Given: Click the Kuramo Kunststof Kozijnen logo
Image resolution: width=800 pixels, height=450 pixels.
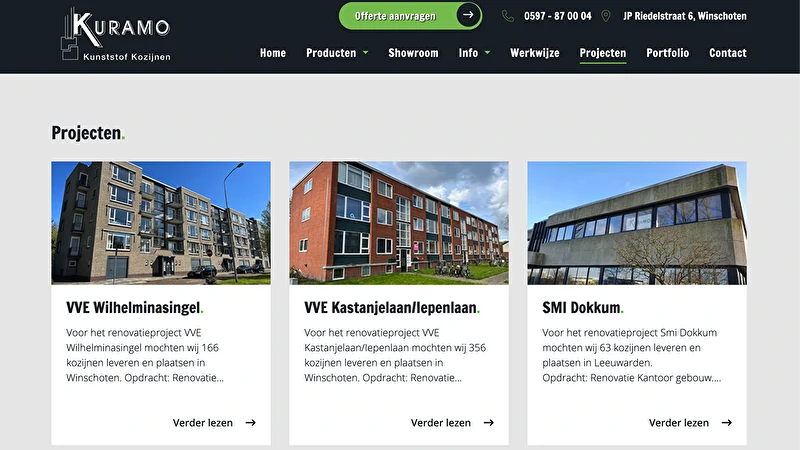Looking at the screenshot, I should tap(116, 35).
